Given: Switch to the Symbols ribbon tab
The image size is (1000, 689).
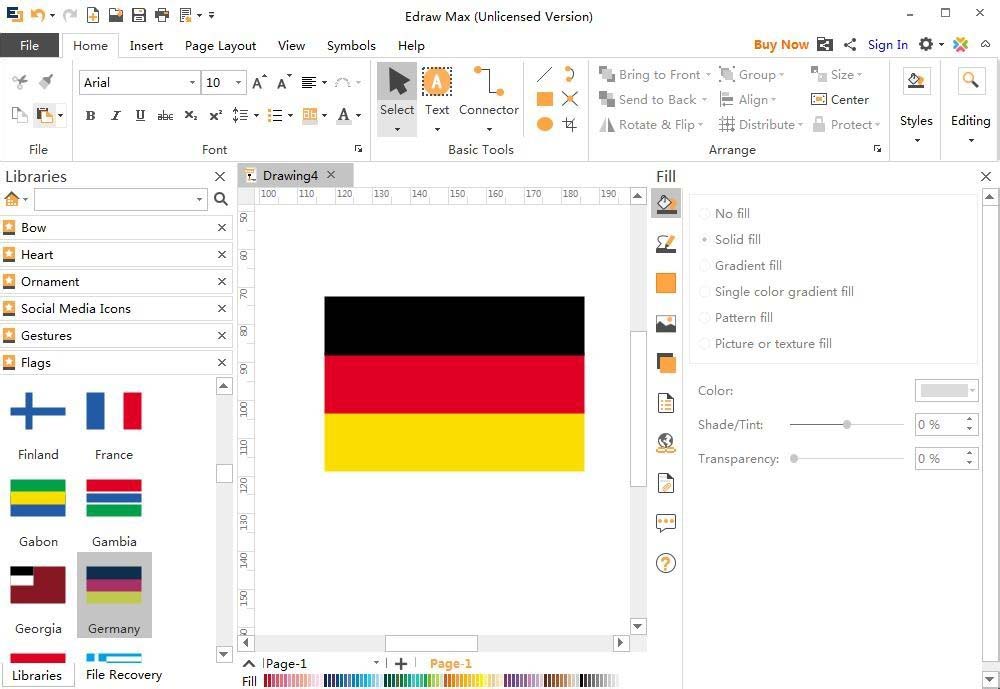Looking at the screenshot, I should pos(351,45).
